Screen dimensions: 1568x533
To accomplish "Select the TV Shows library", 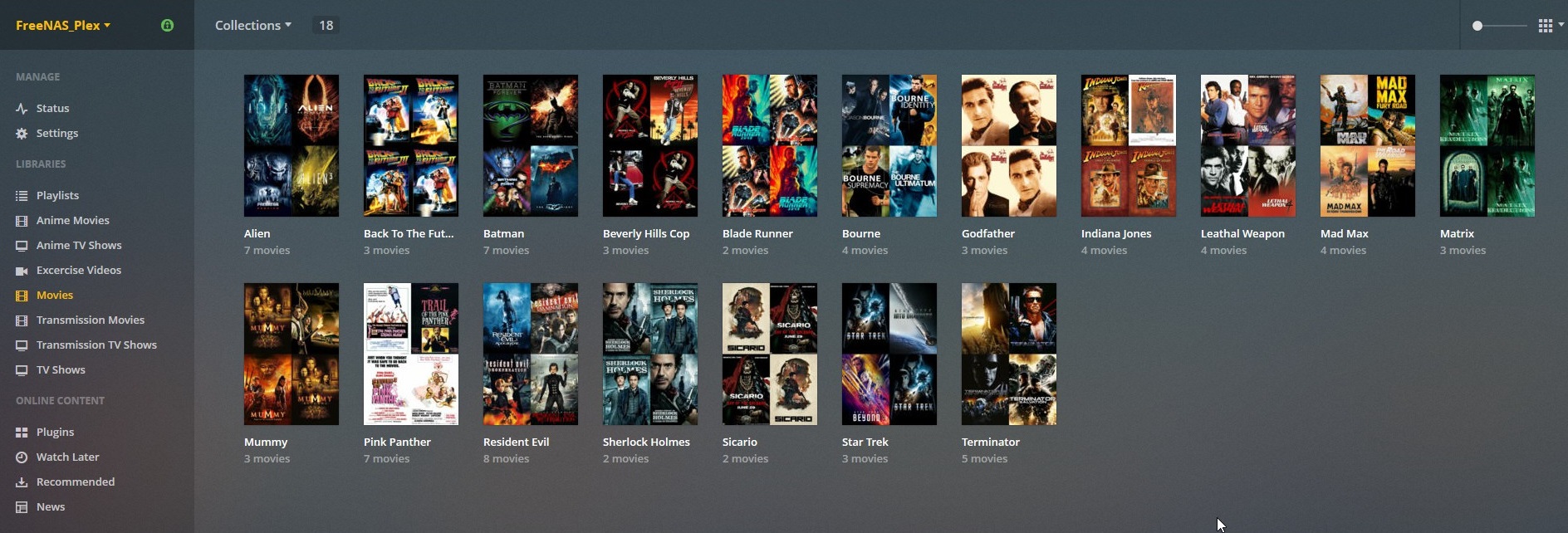I will click(61, 369).
